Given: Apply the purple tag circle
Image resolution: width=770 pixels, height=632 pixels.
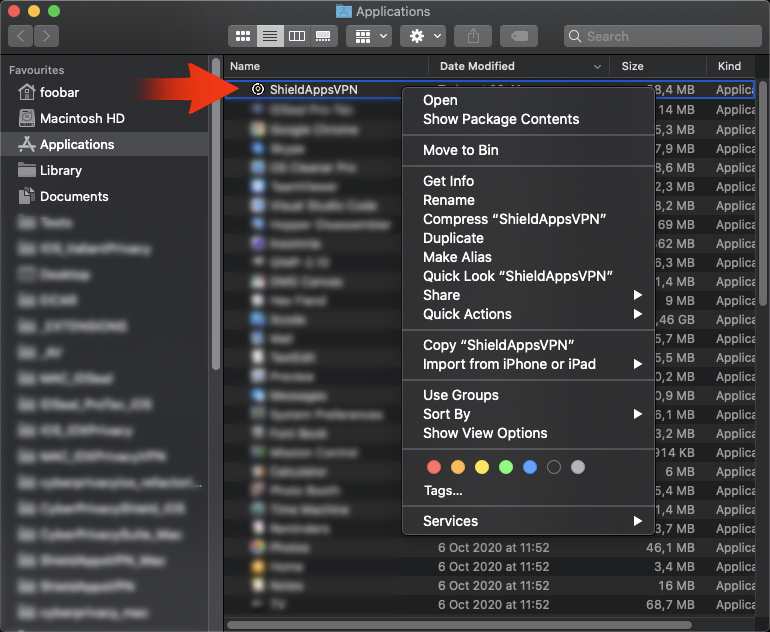Looking at the screenshot, I should 554,467.
